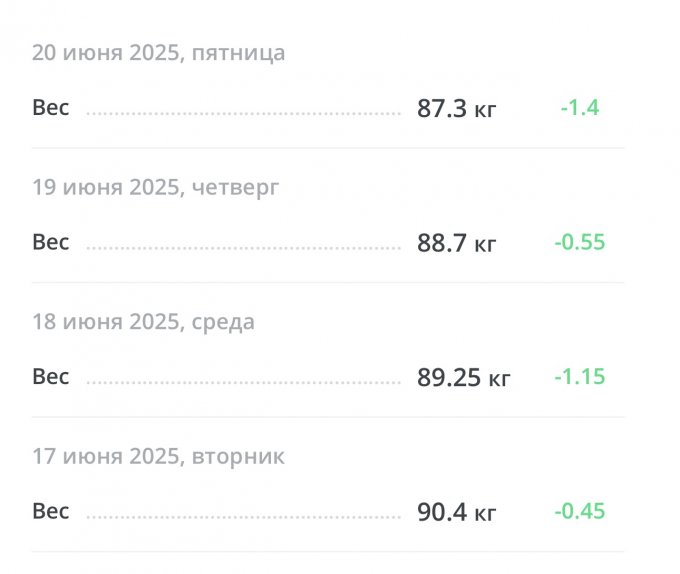
Task: Click the green -1.4 weight change
Action: coord(579,108)
